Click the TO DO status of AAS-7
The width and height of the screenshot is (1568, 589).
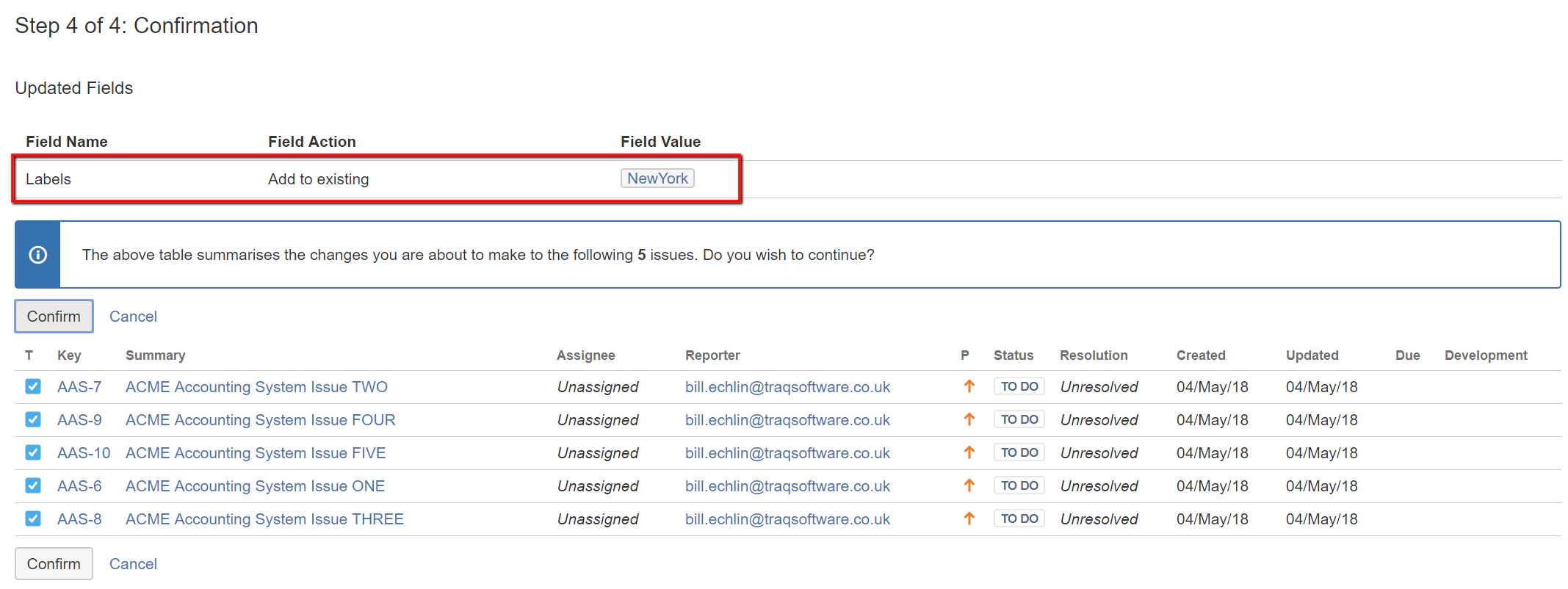click(x=1019, y=386)
